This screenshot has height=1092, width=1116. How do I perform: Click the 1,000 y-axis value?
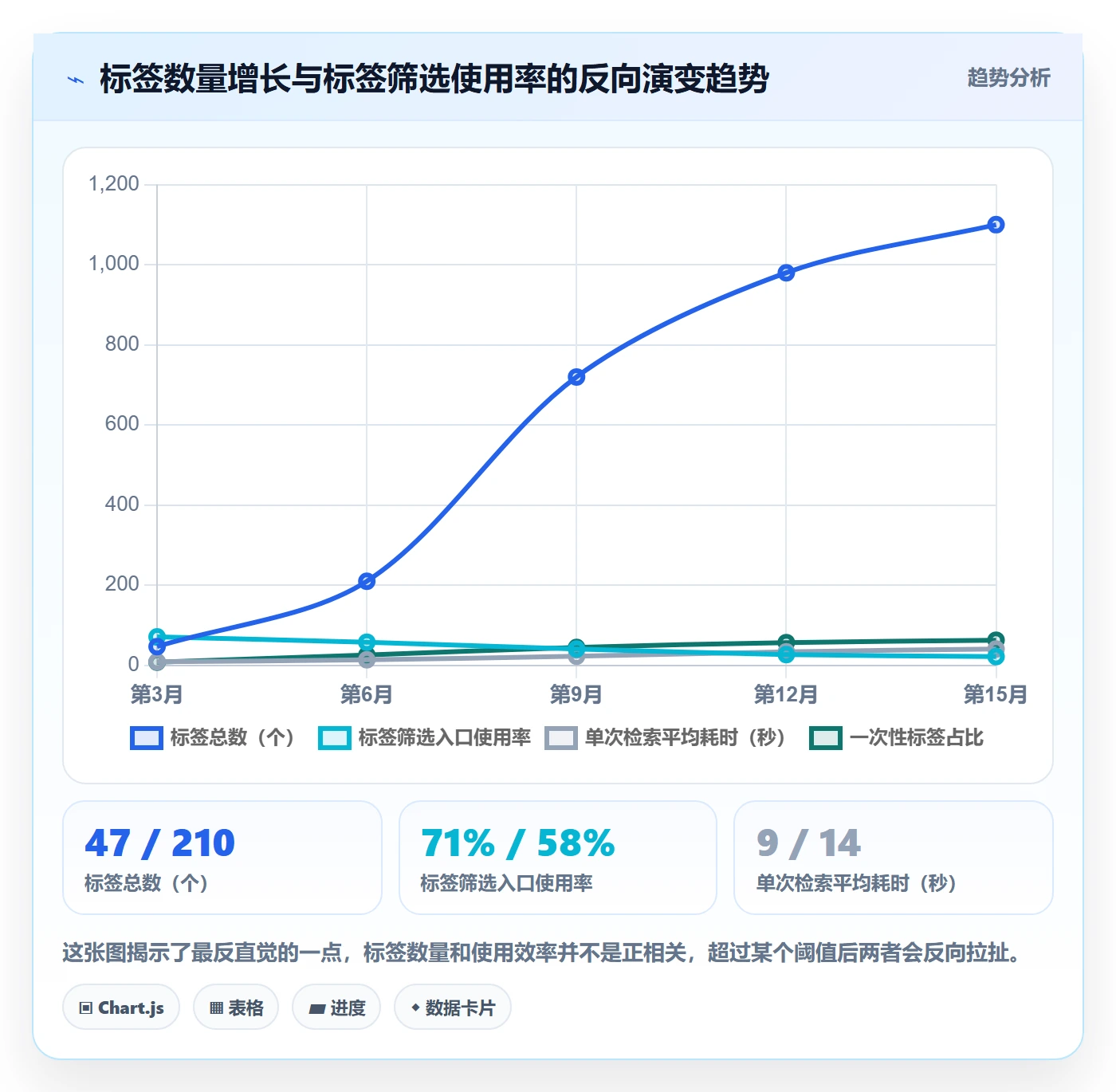tap(114, 264)
